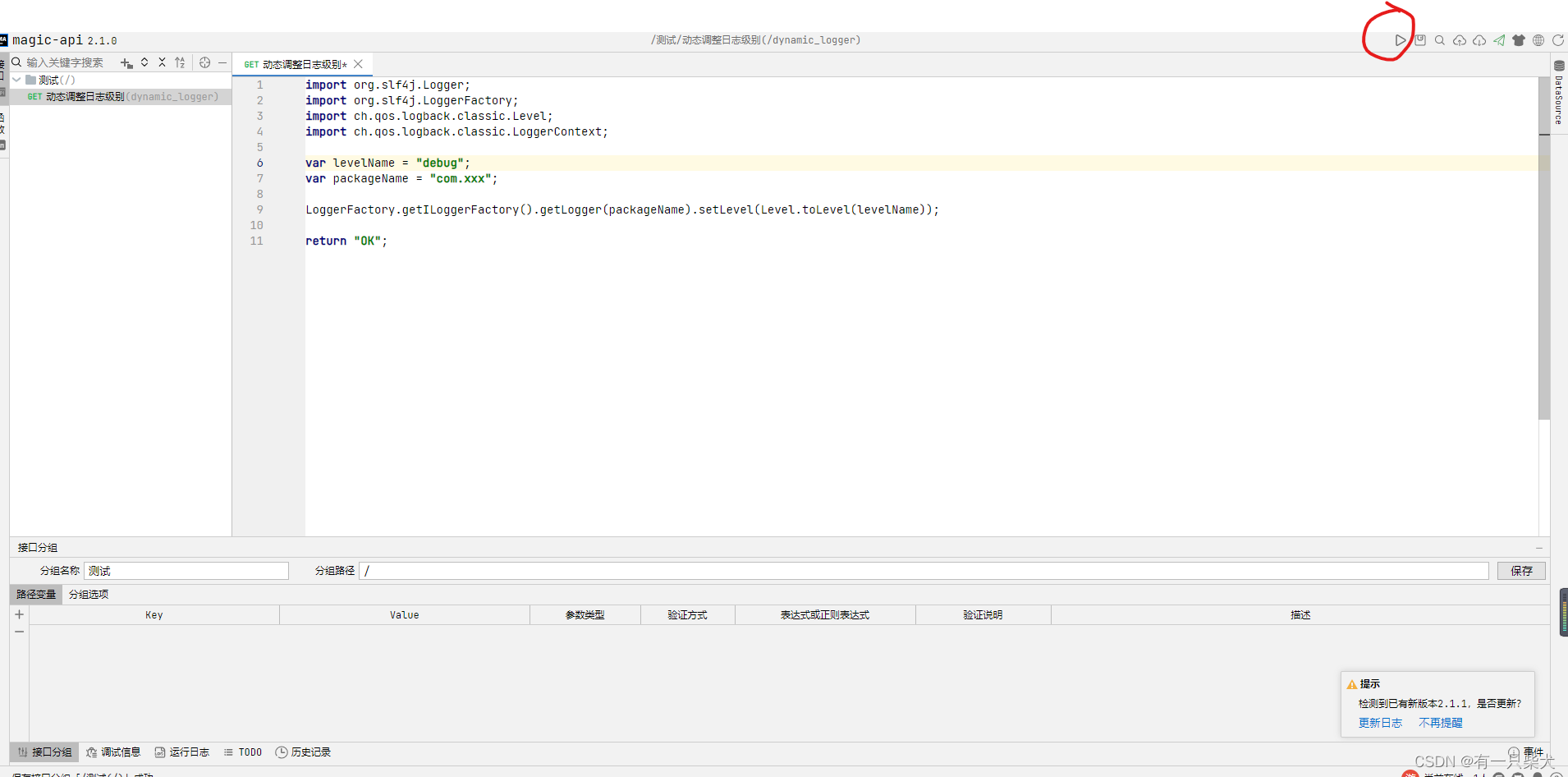Click line number 6 in gutter

click(x=259, y=163)
